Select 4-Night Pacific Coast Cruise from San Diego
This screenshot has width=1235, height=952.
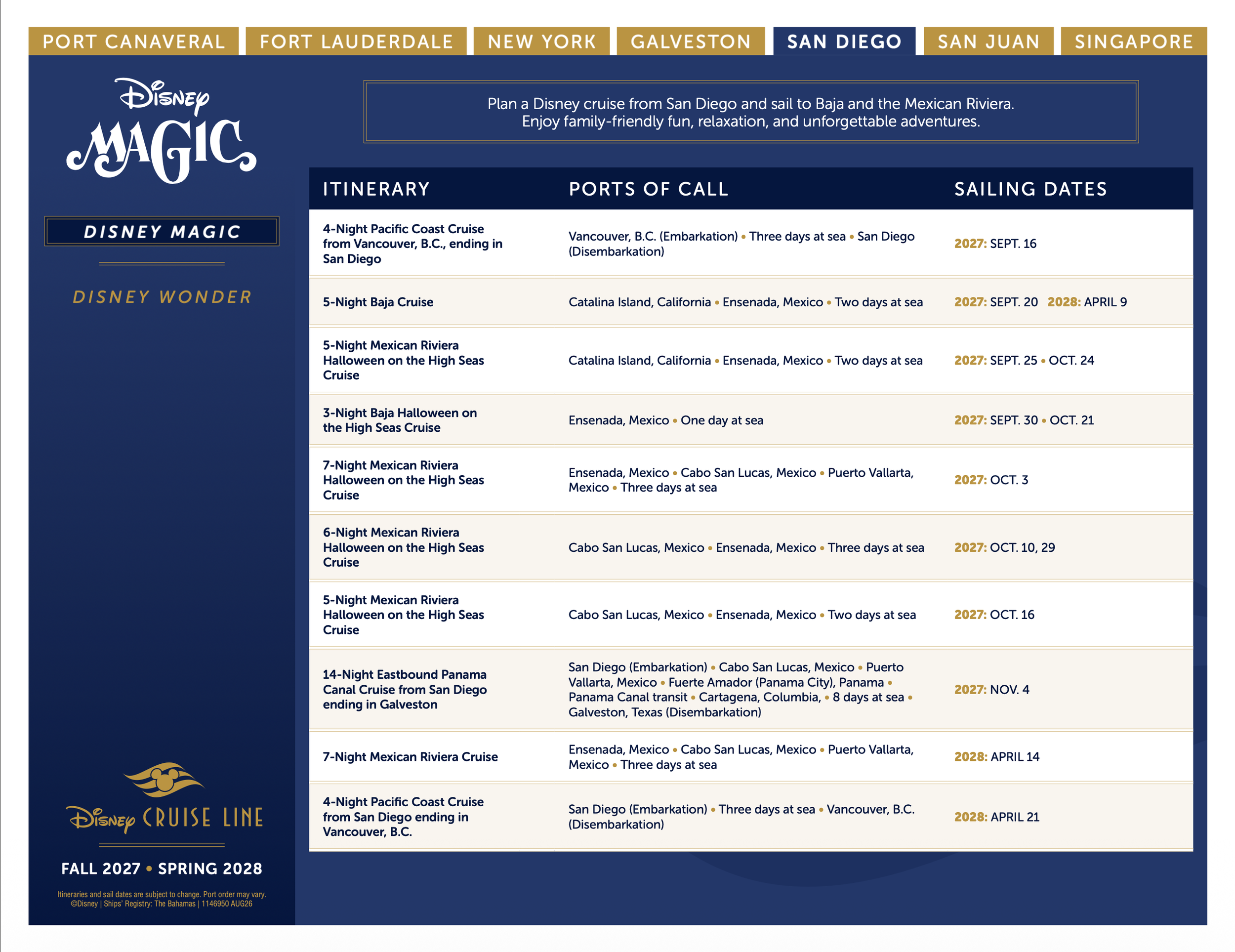coord(403,817)
